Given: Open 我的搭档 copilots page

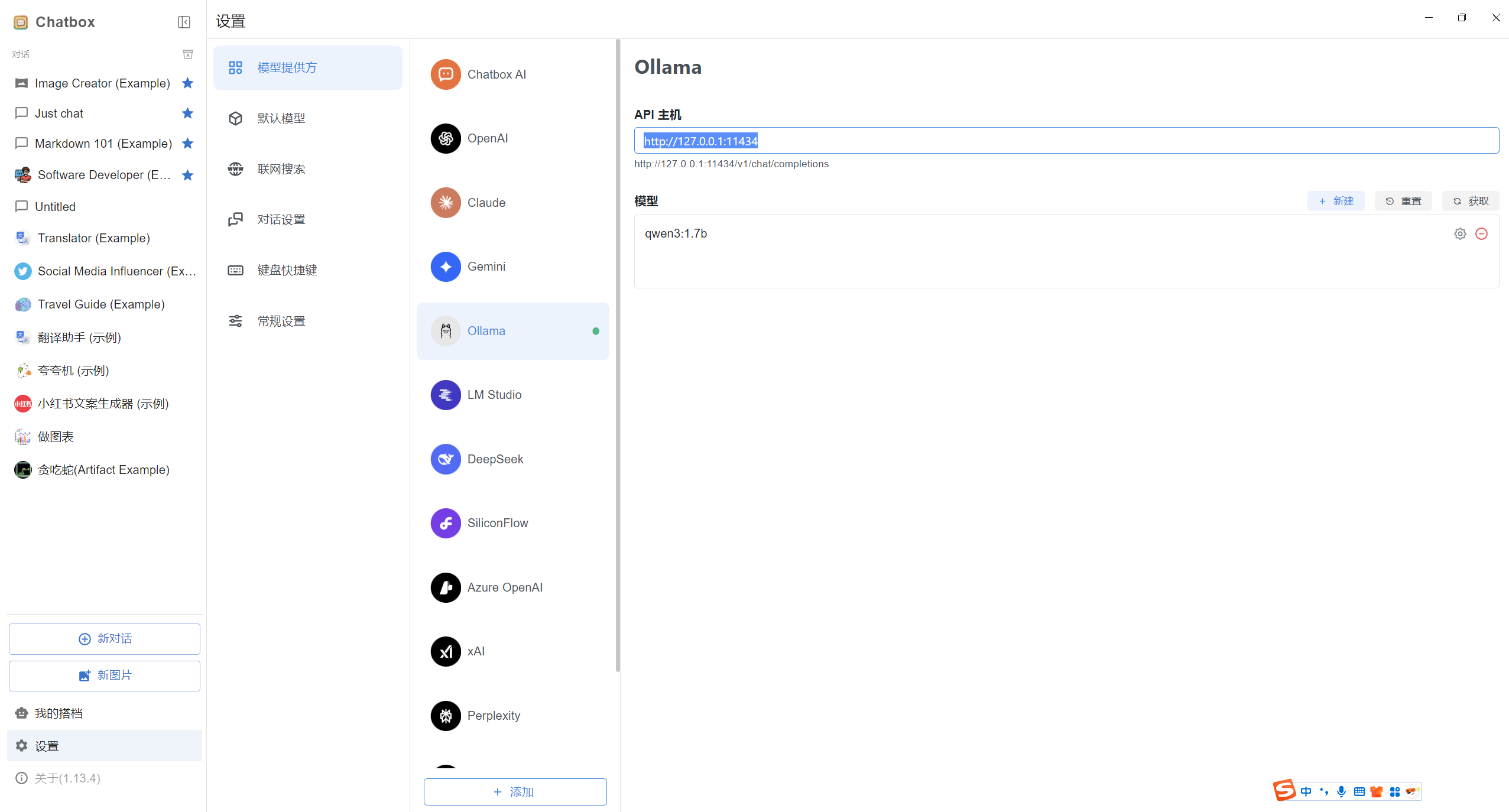Looking at the screenshot, I should coord(105,713).
